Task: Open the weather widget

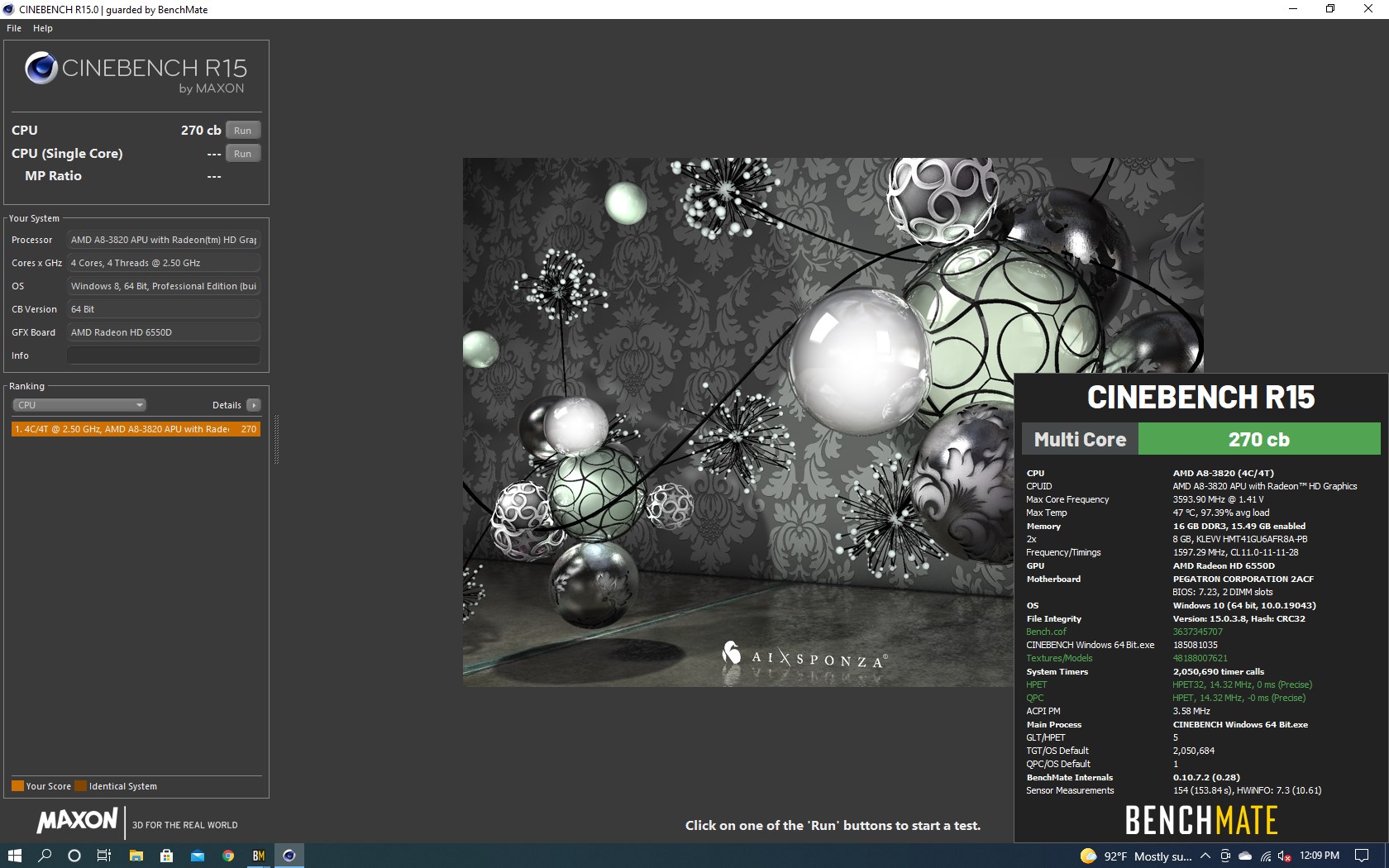Action: coord(1136,856)
